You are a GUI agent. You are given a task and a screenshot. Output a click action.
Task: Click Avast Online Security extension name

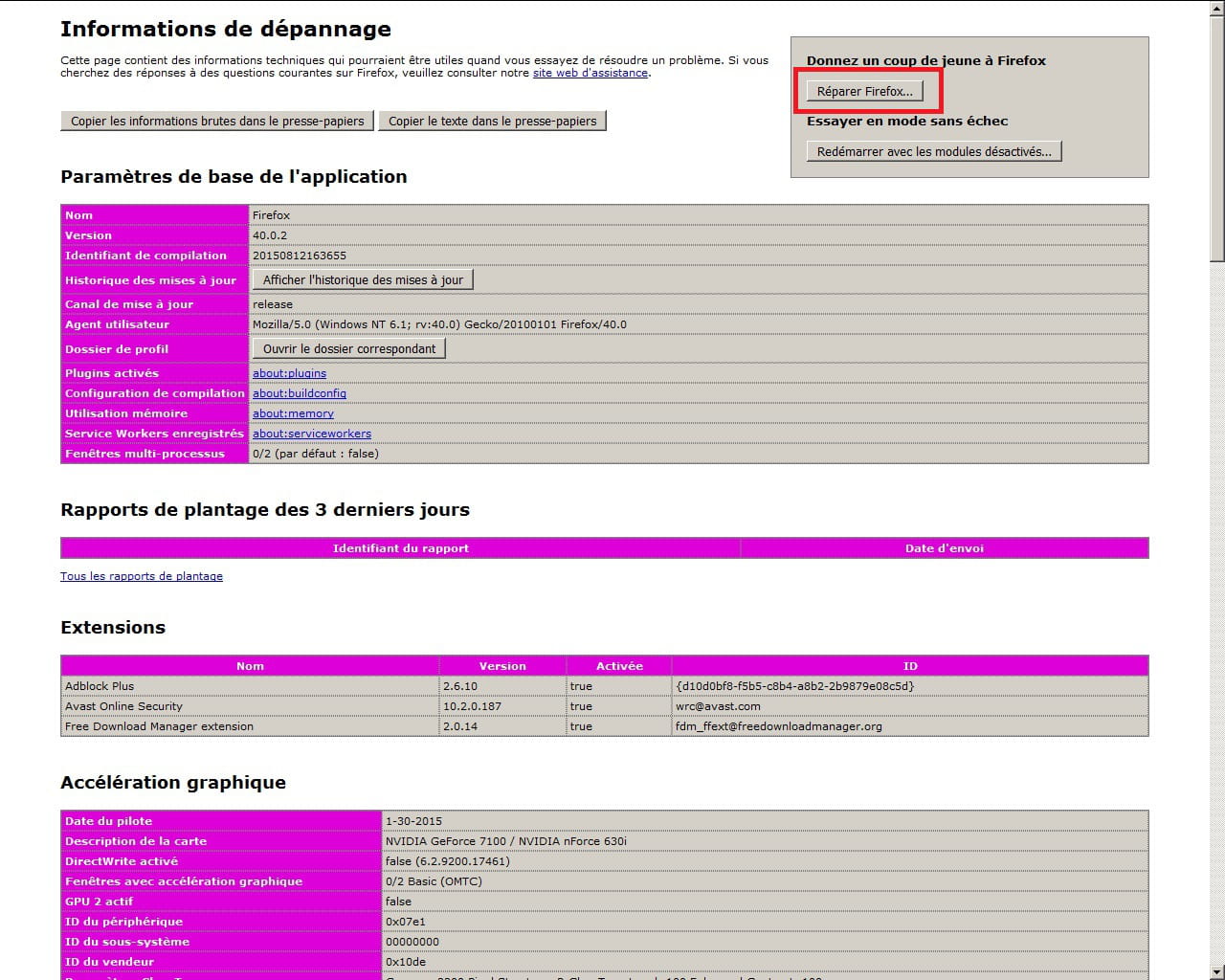coord(123,706)
